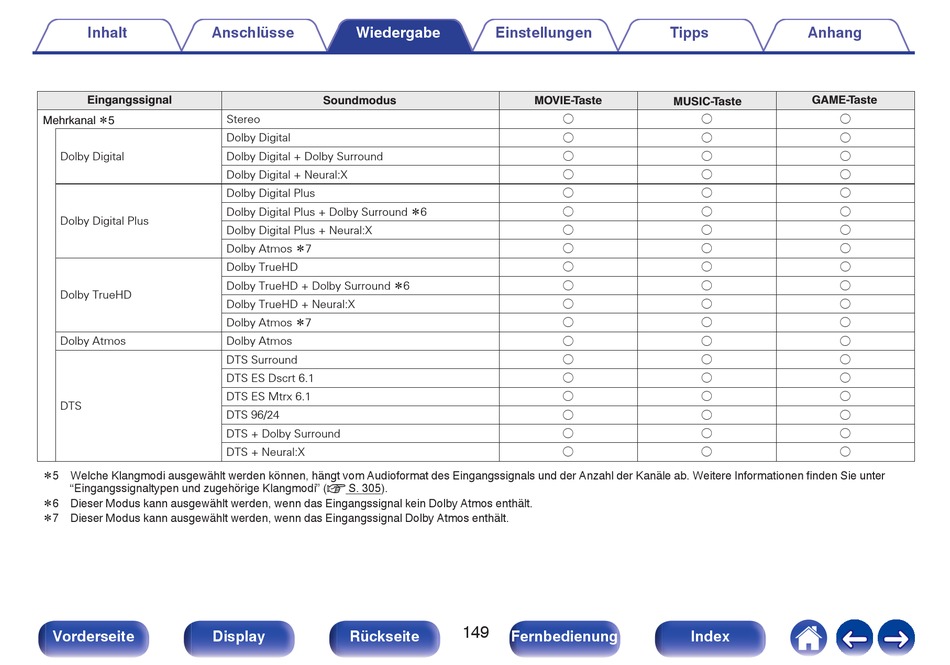
Task: Select Dolby Atmos input signal cell
Action: click(x=138, y=341)
